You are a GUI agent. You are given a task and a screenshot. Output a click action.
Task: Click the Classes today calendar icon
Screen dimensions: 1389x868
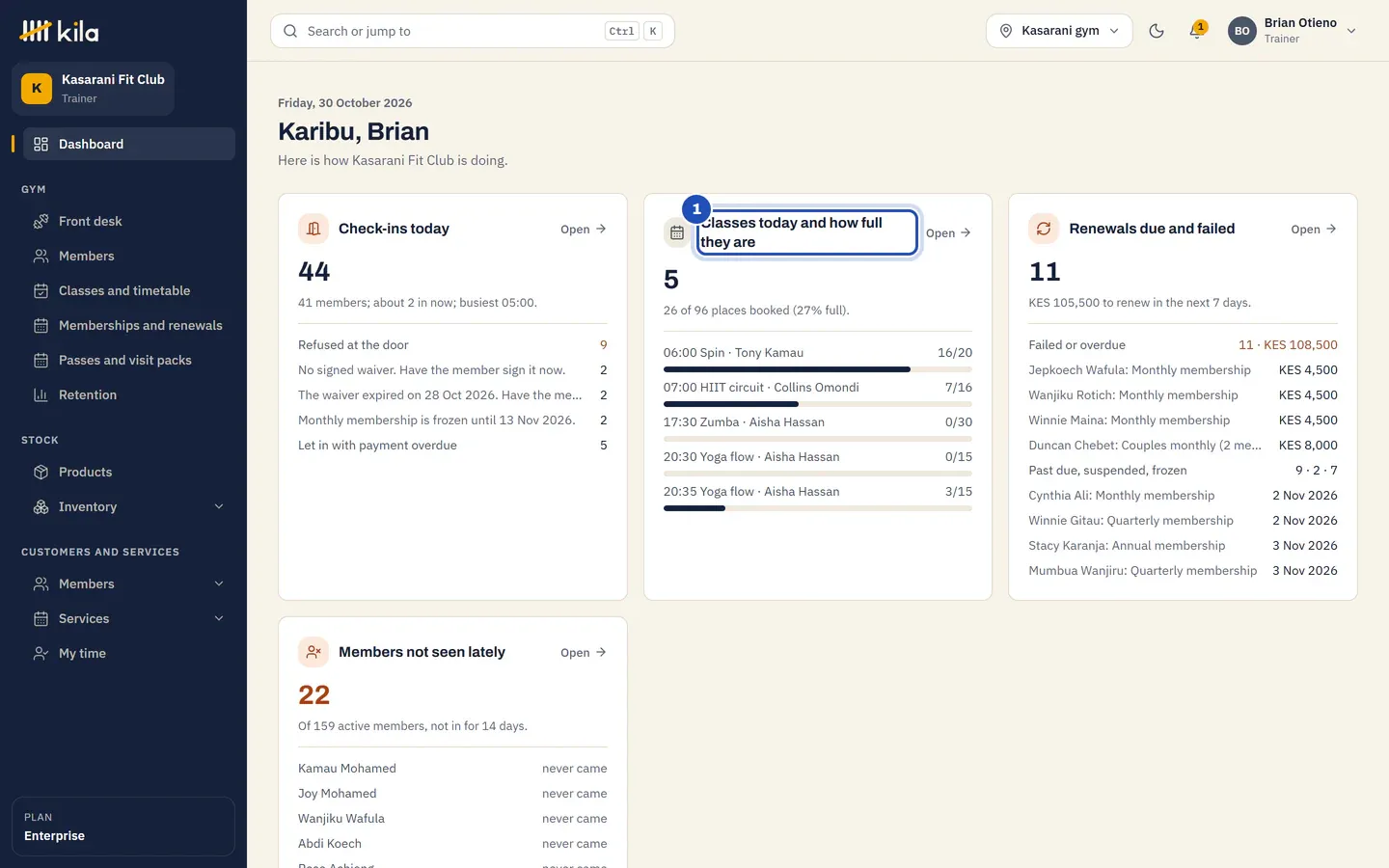(677, 232)
